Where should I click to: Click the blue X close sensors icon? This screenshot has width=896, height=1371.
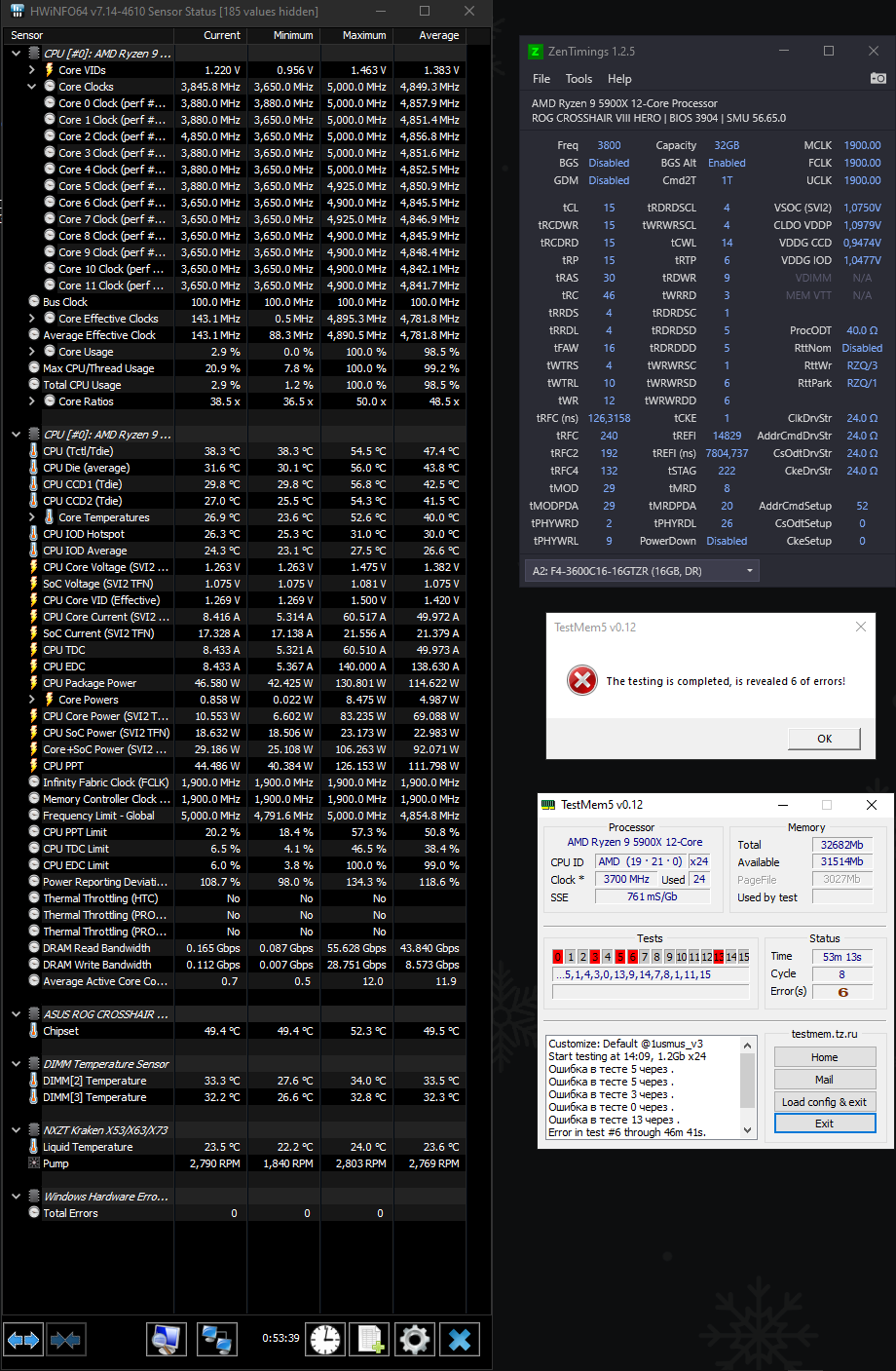[460, 1340]
